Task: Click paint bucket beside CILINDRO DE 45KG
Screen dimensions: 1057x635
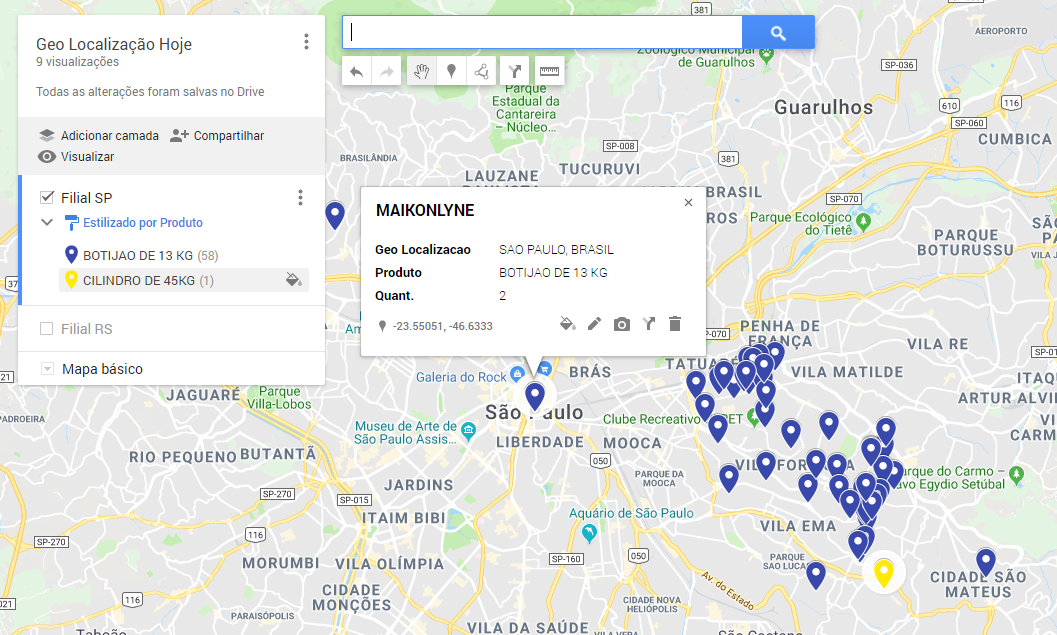Action: point(293,280)
